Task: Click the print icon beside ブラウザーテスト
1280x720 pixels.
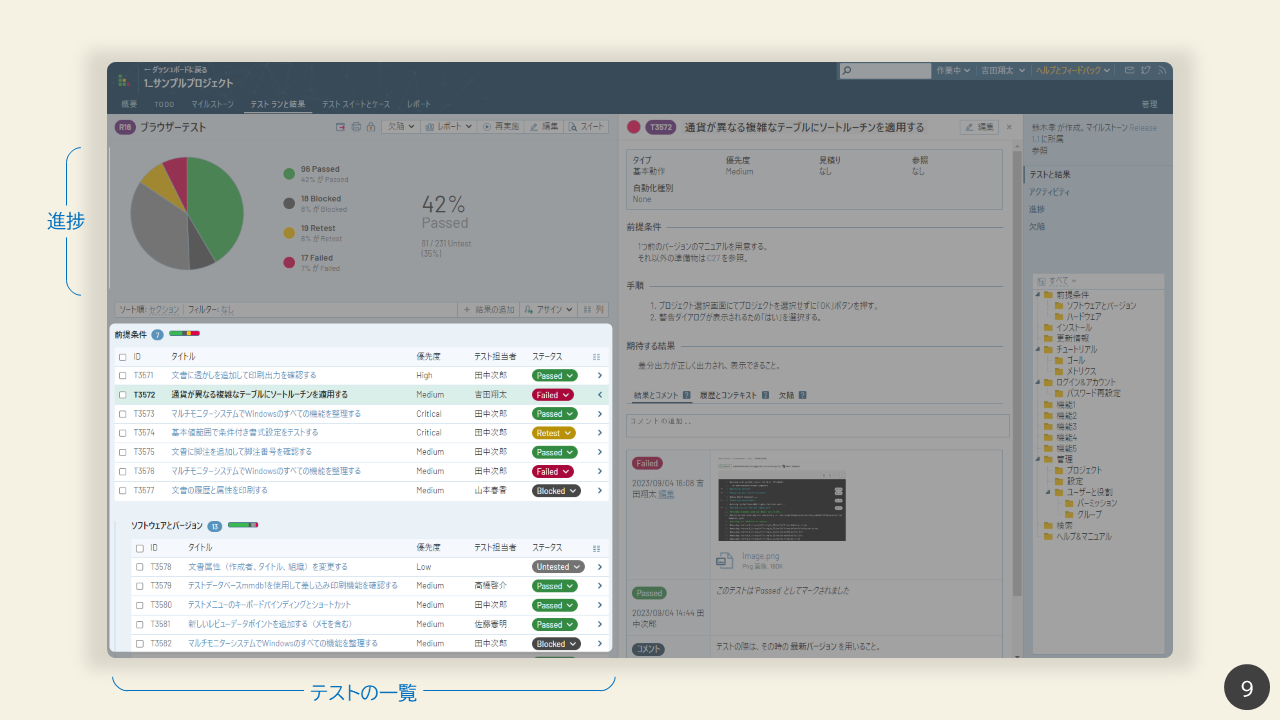Action: point(356,127)
